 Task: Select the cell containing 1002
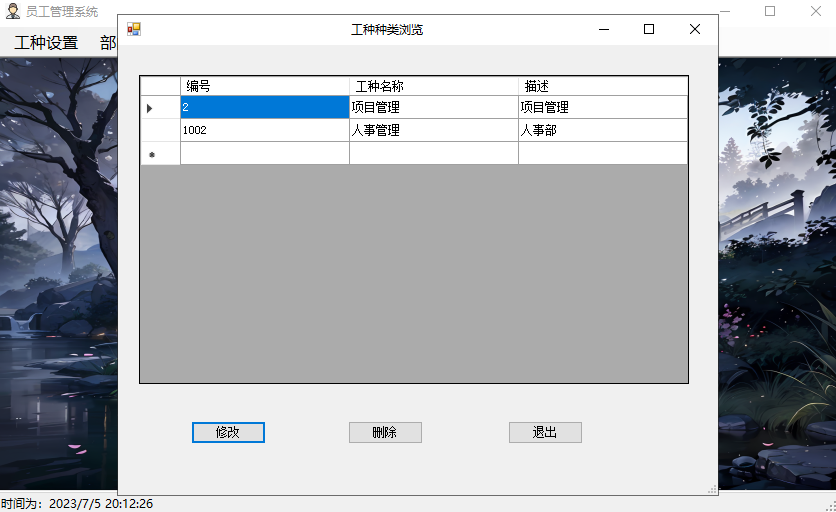(x=264, y=130)
